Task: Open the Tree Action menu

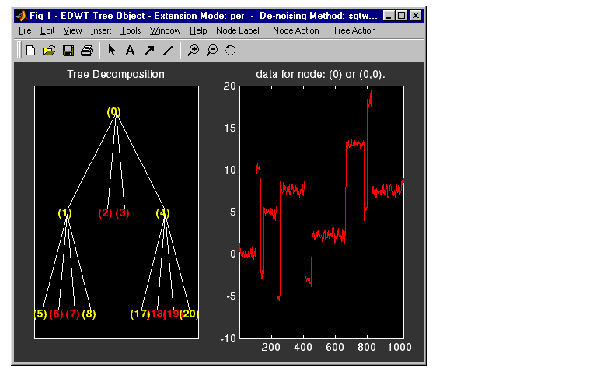Action: pos(354,31)
